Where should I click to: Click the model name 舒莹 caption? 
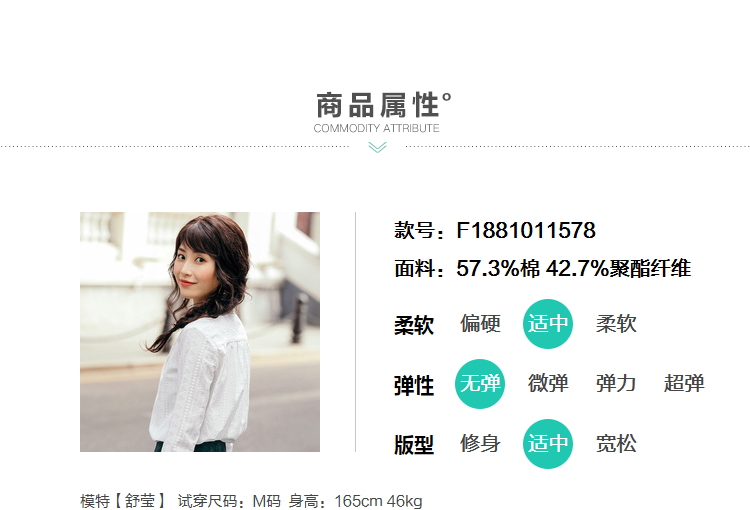click(140, 501)
